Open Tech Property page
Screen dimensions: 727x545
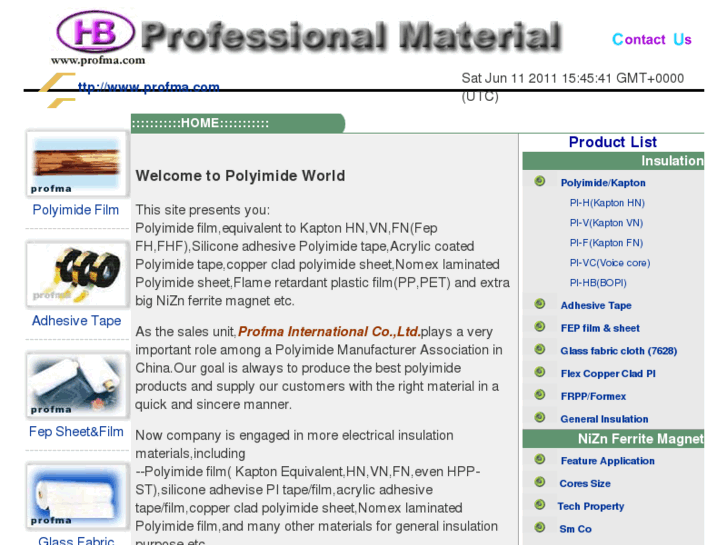pyautogui.click(x=591, y=506)
